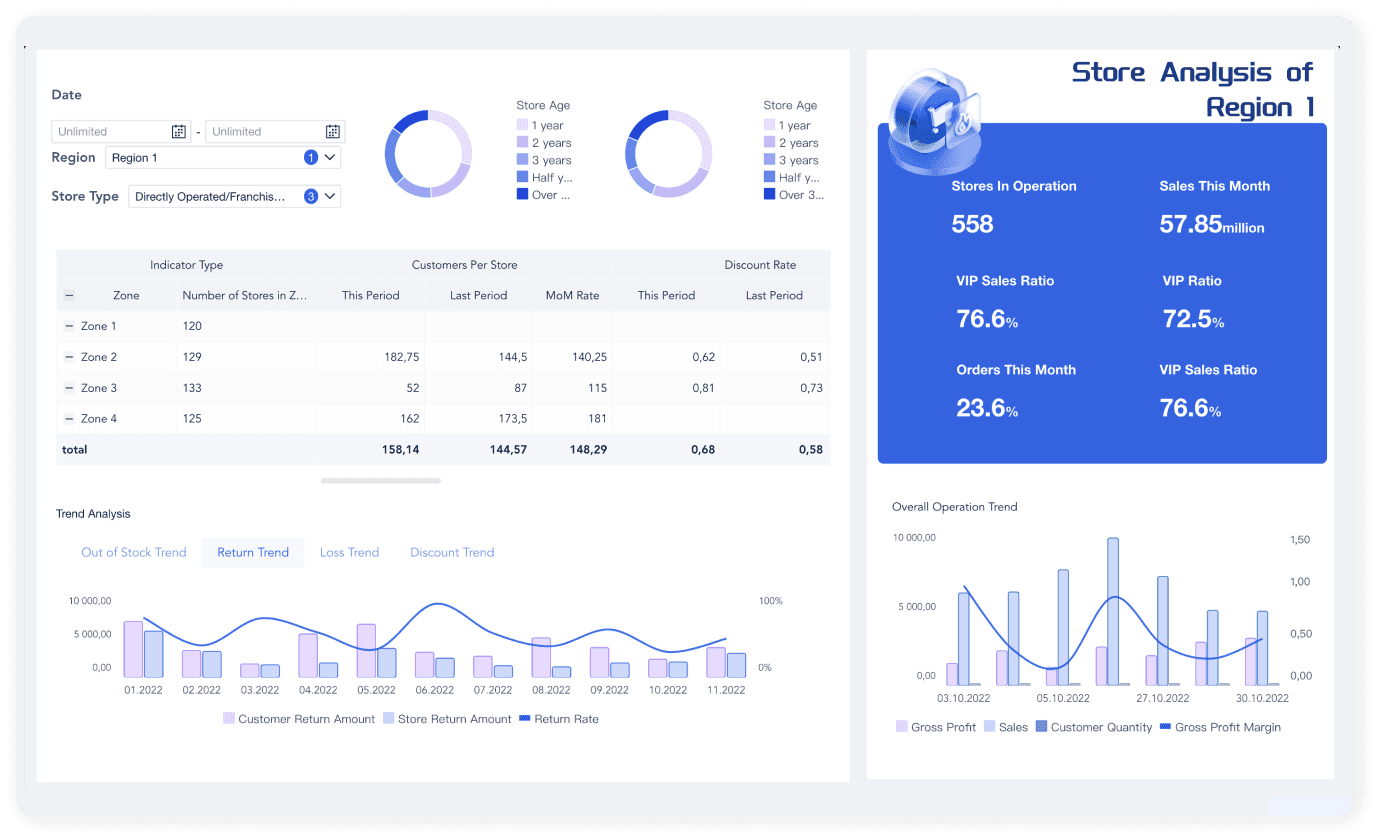
Task: Click the start date Unlimited field
Action: click(x=109, y=131)
